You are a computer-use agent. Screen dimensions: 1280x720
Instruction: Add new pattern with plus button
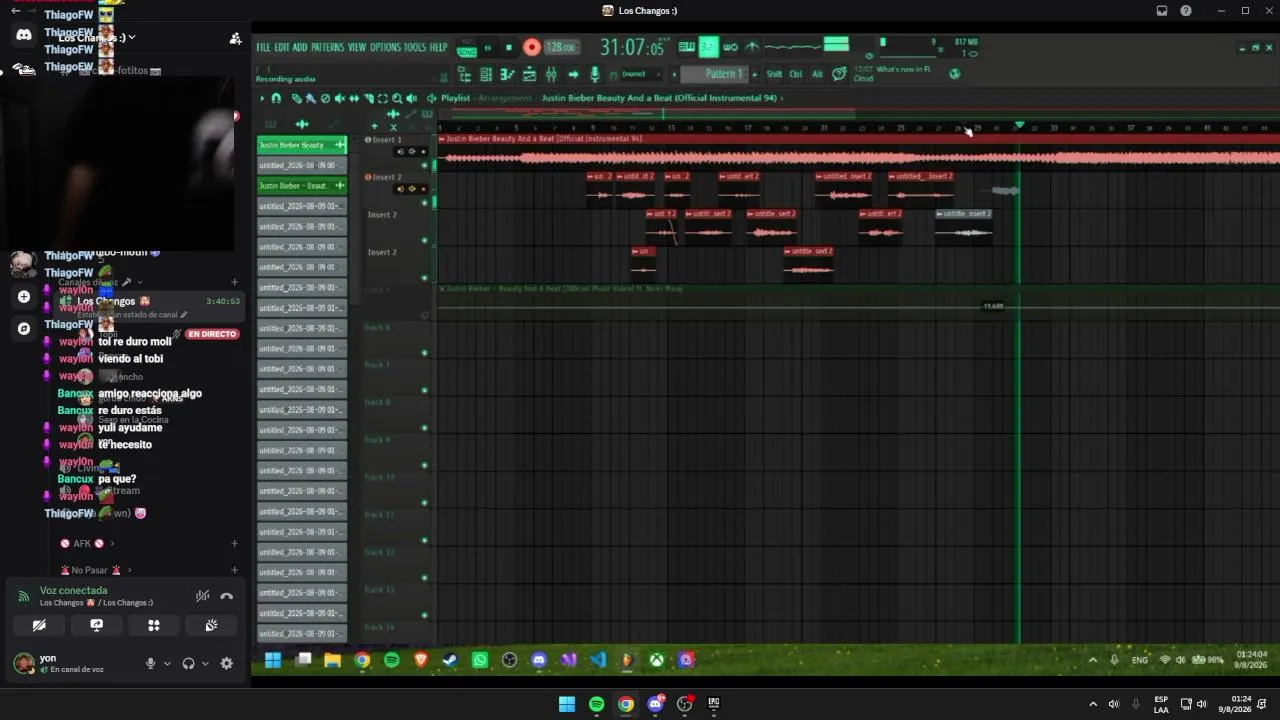754,74
